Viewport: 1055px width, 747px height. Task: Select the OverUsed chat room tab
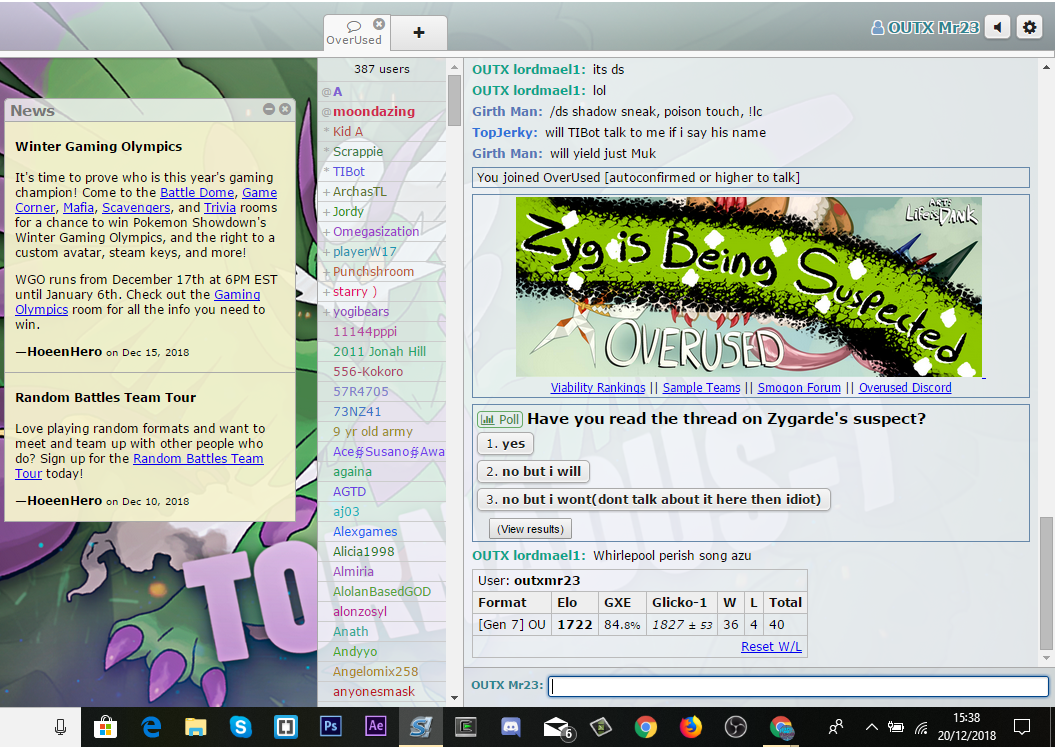pyautogui.click(x=354, y=33)
